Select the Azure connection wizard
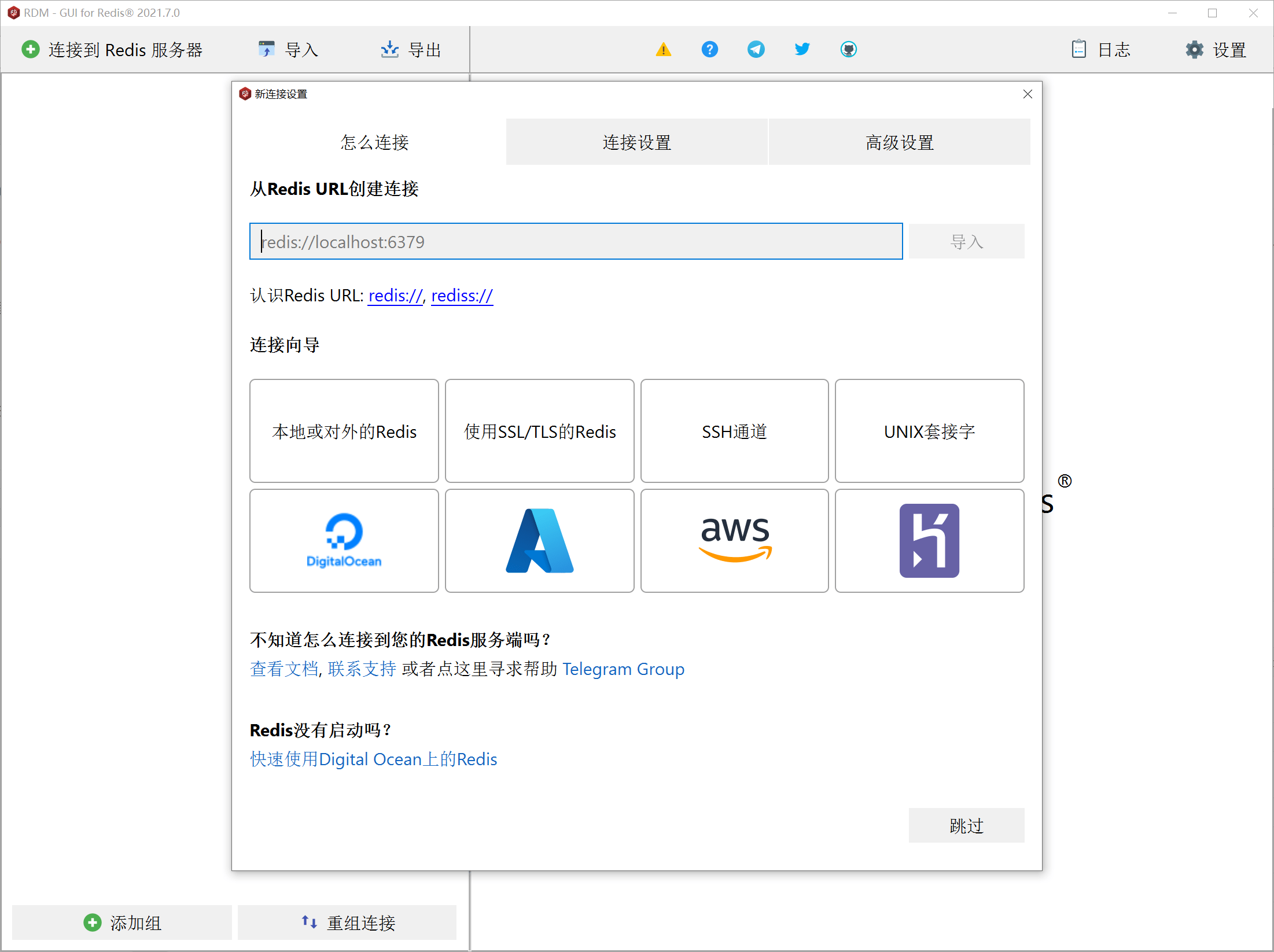Viewport: 1274px width, 952px height. 539,541
